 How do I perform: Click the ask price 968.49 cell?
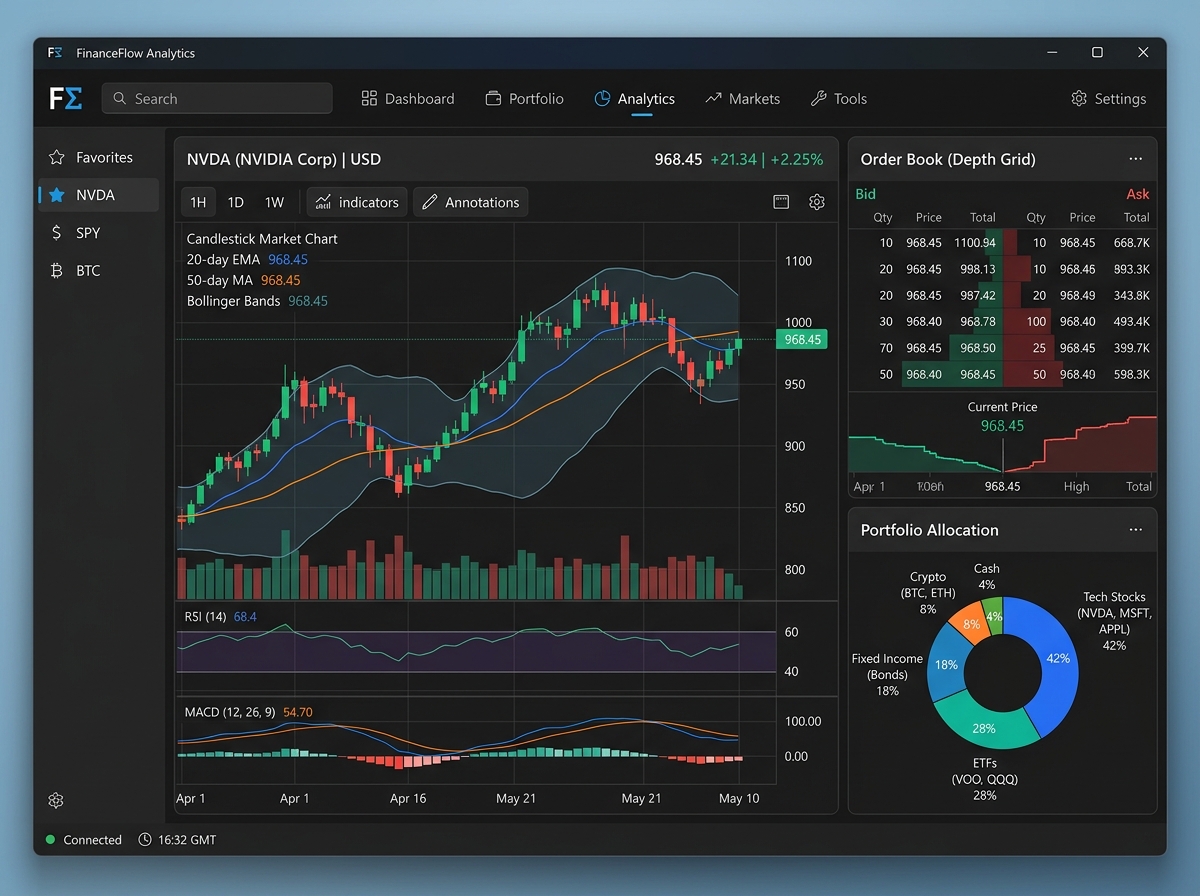click(x=1078, y=296)
